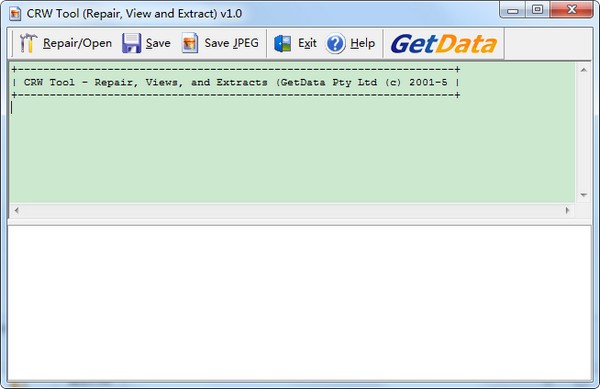This screenshot has width=600, height=389.
Task: Click the Exit door icon
Action: click(283, 43)
